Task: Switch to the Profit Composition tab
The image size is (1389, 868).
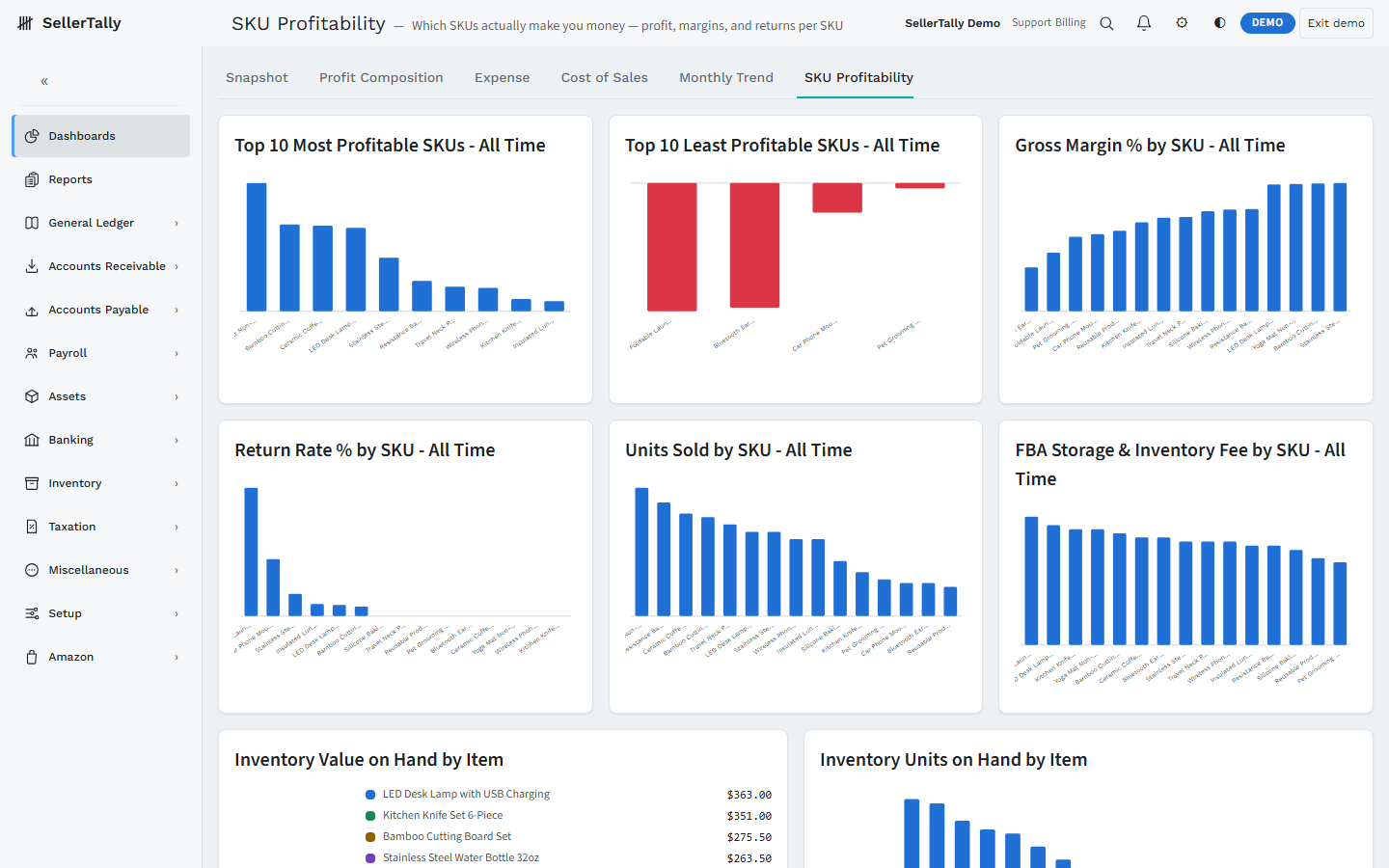Action: 381,77
